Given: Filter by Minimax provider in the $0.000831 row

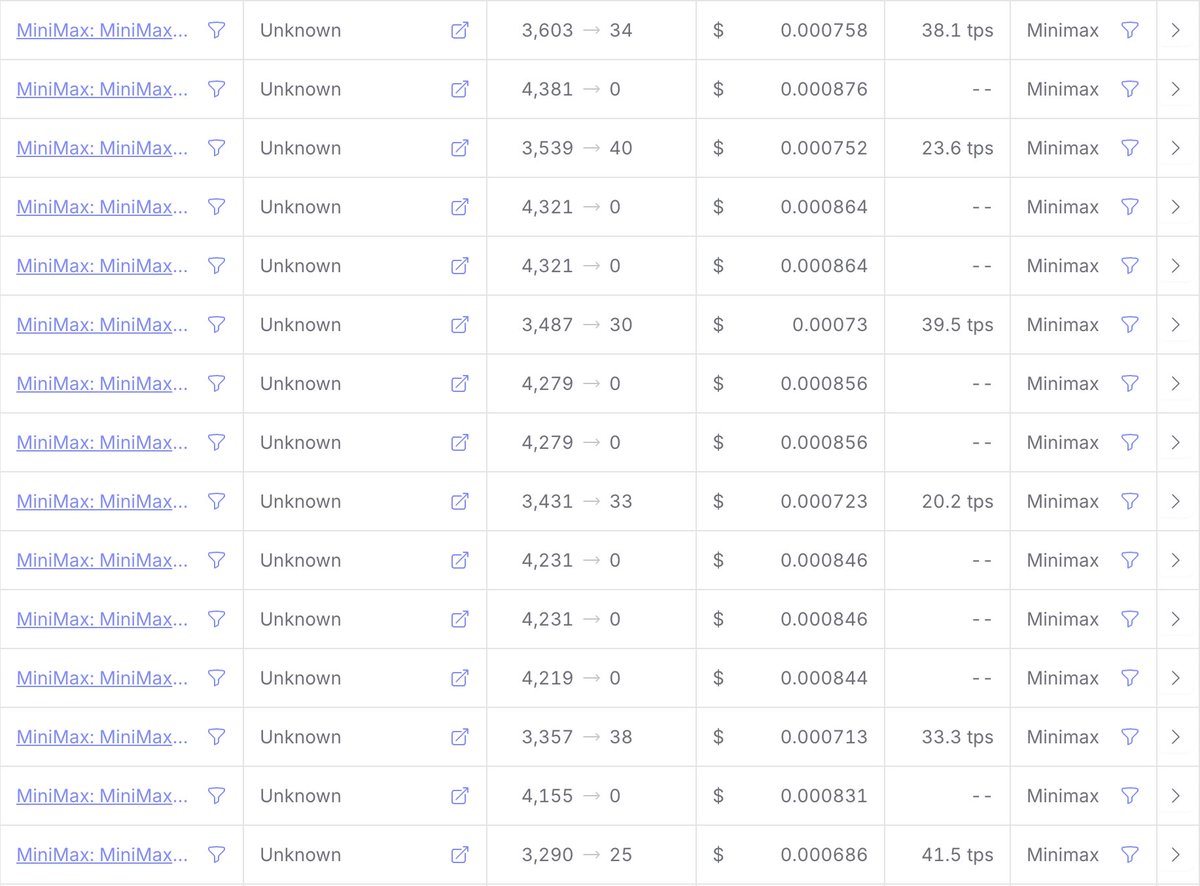Looking at the screenshot, I should (1129, 796).
